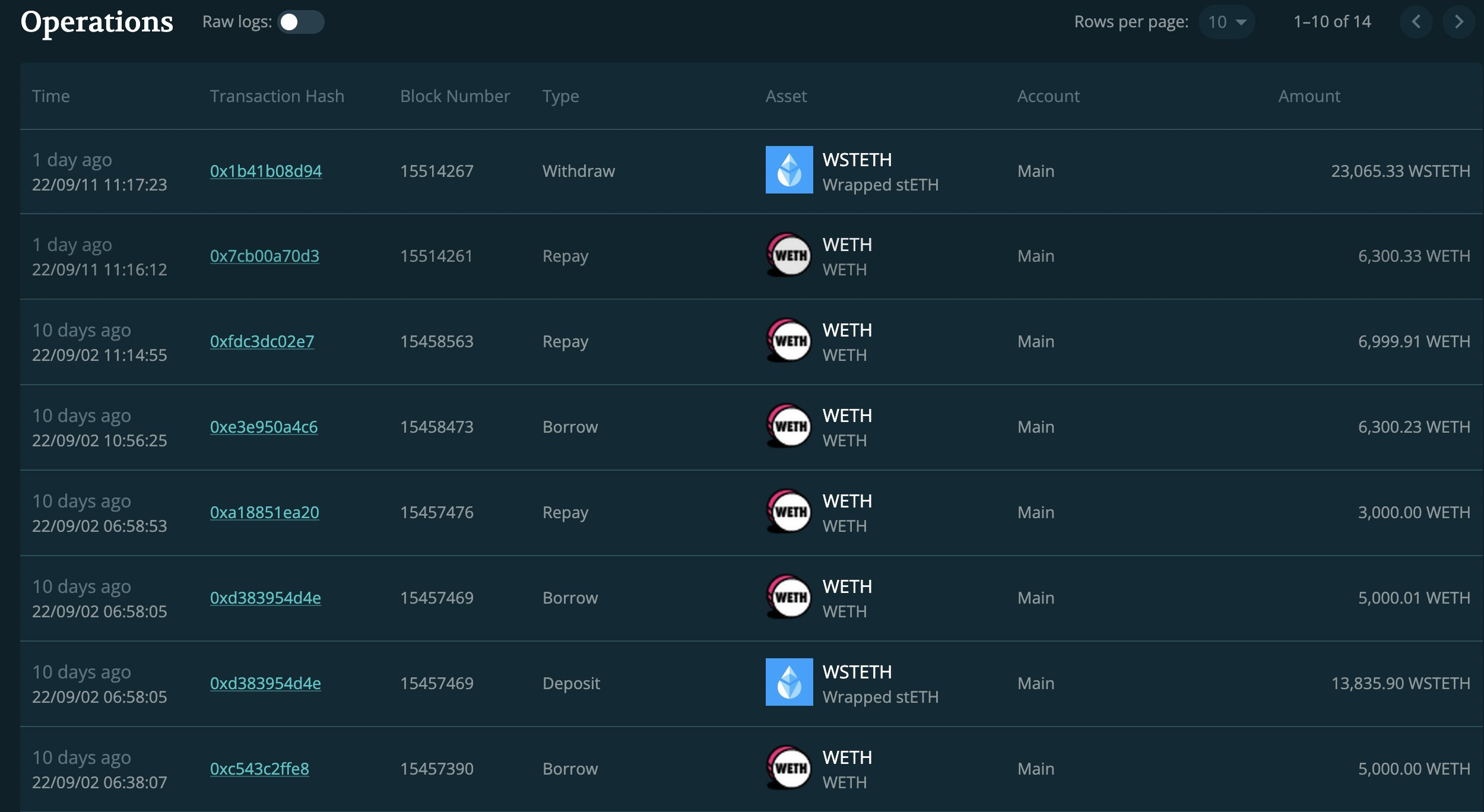Open transaction hash 0x7cb00a70d3
This screenshot has height=812, width=1484.
click(264, 256)
